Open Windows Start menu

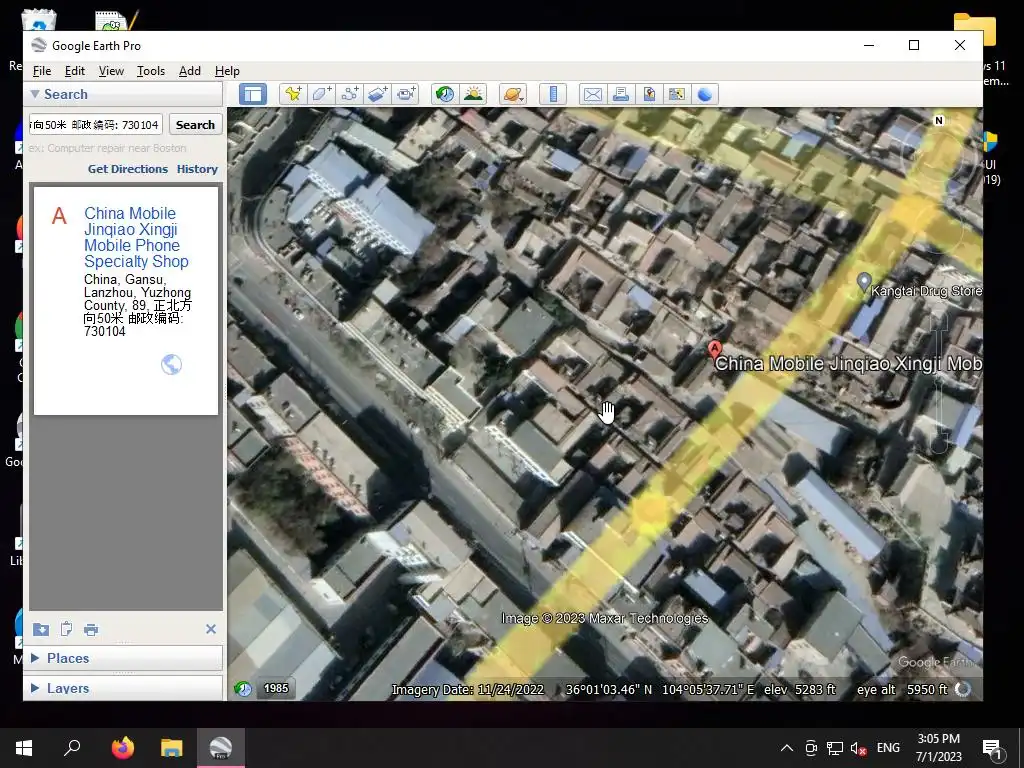24,748
